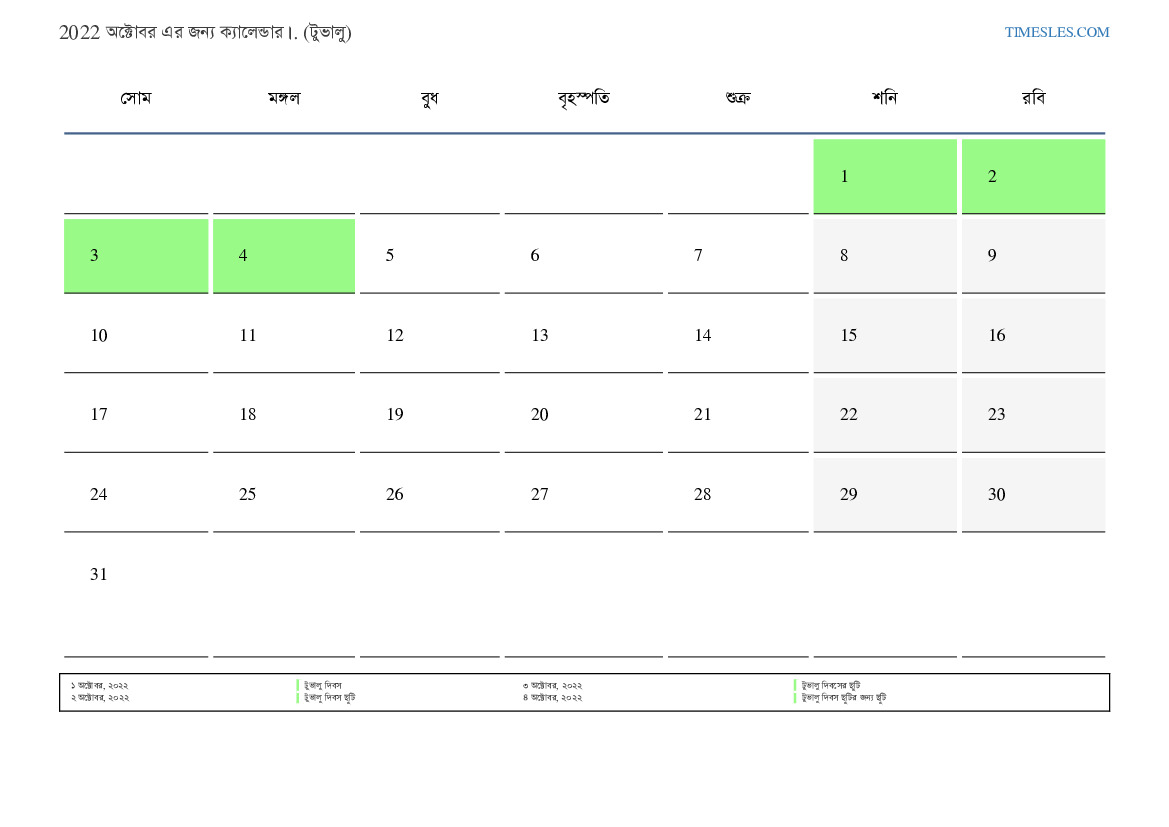Click the শুক্র weekday header
Screen dimensions: 1169x827
coord(738,98)
